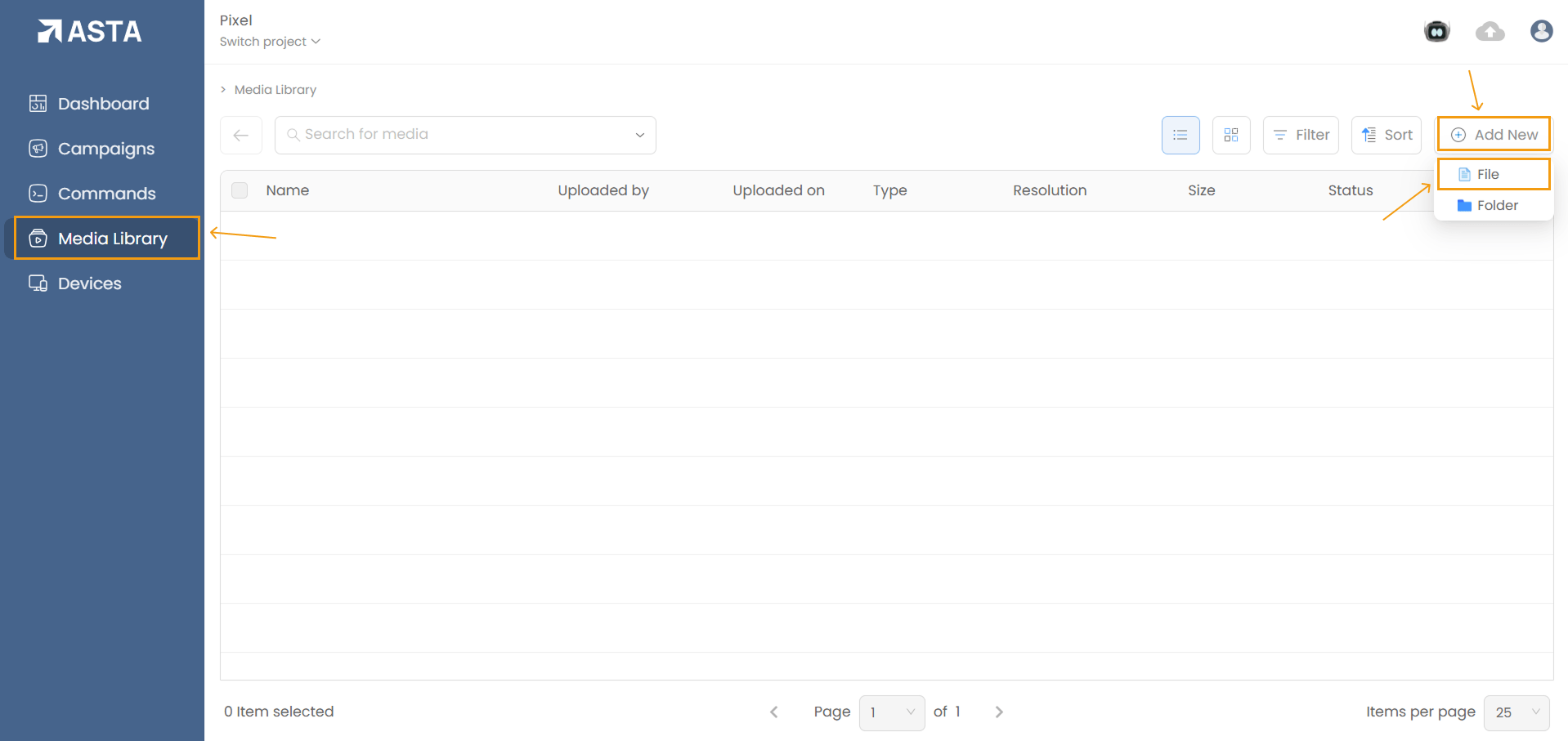The height and width of the screenshot is (741, 1568).
Task: Expand the search media type dropdown
Action: [638, 135]
